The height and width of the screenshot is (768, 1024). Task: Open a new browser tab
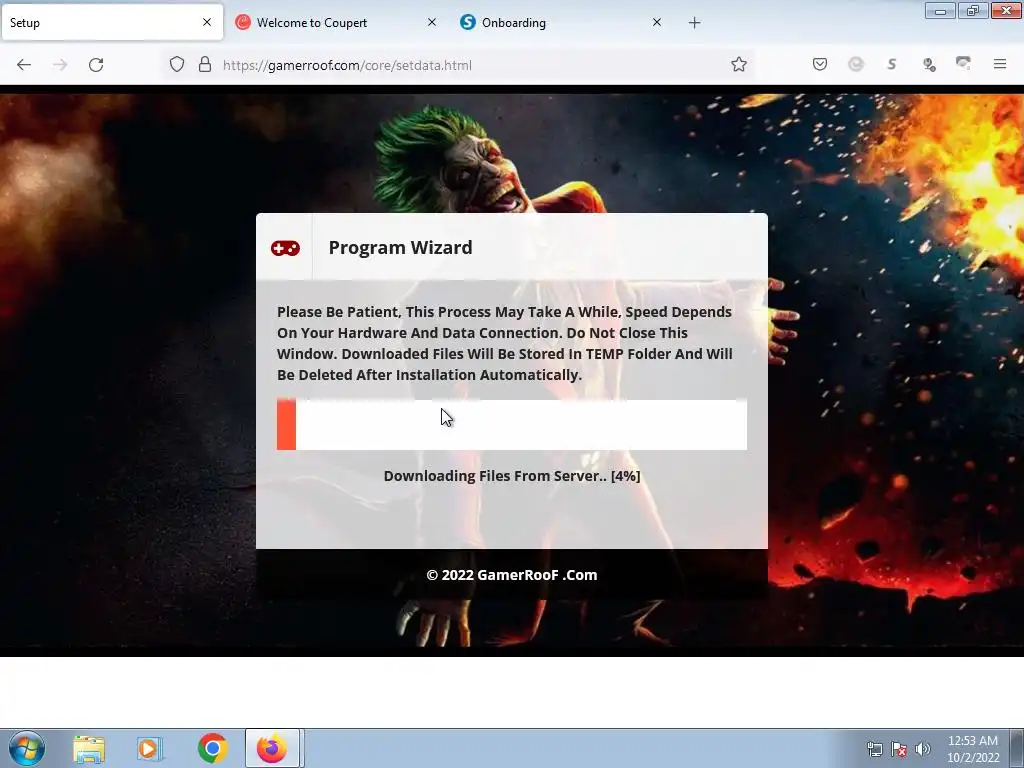[x=694, y=23]
